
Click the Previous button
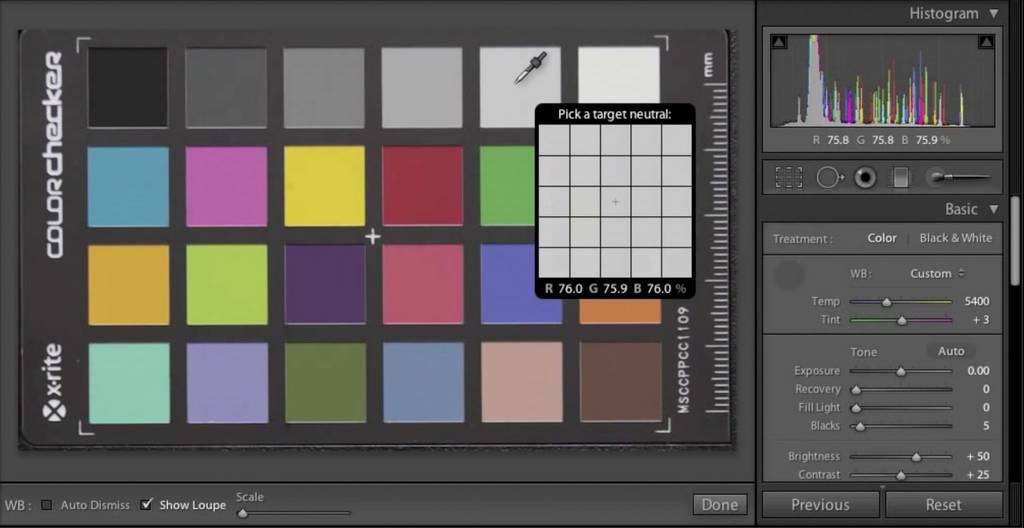820,505
